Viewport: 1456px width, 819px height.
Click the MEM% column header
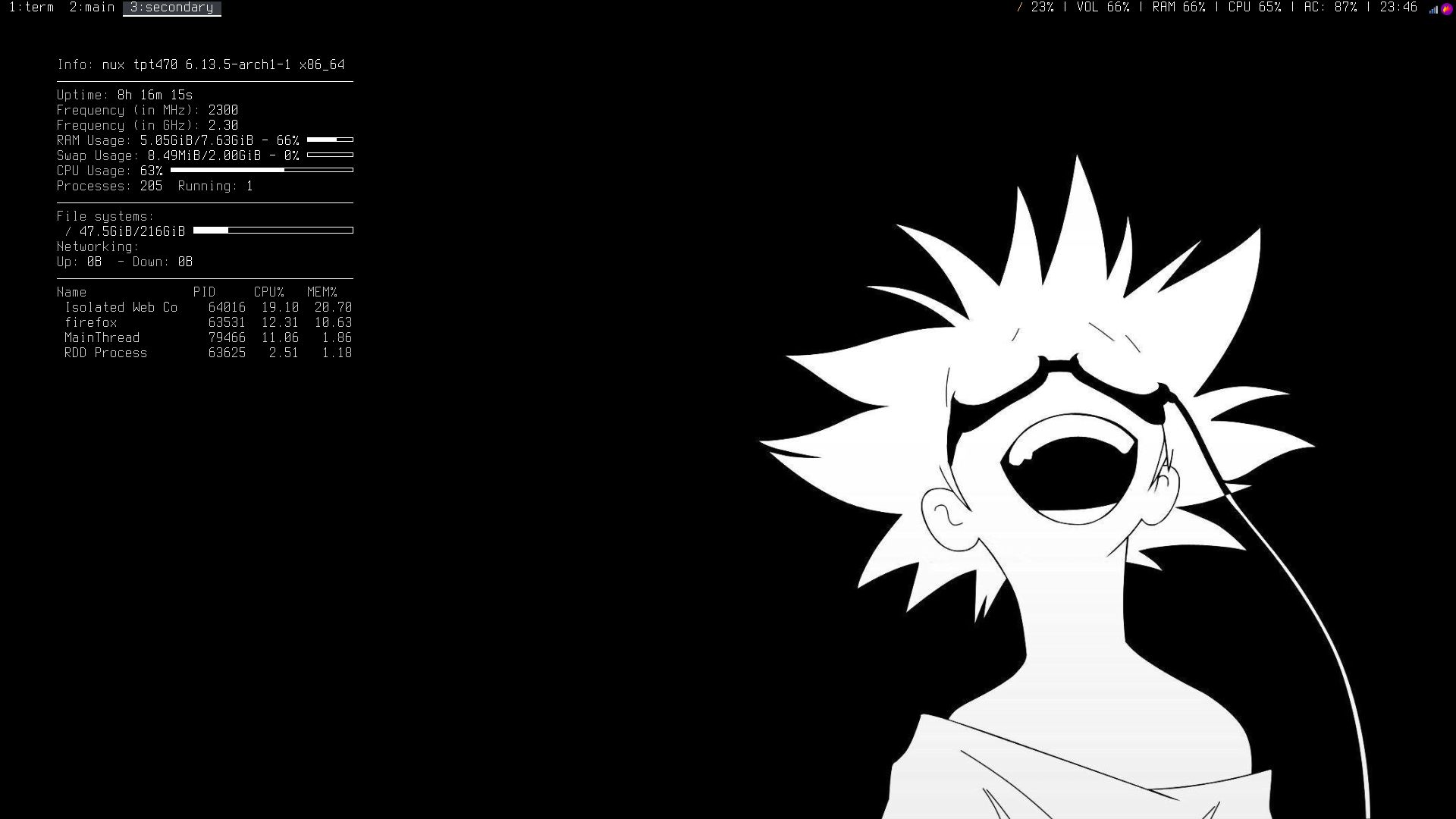pos(322,292)
